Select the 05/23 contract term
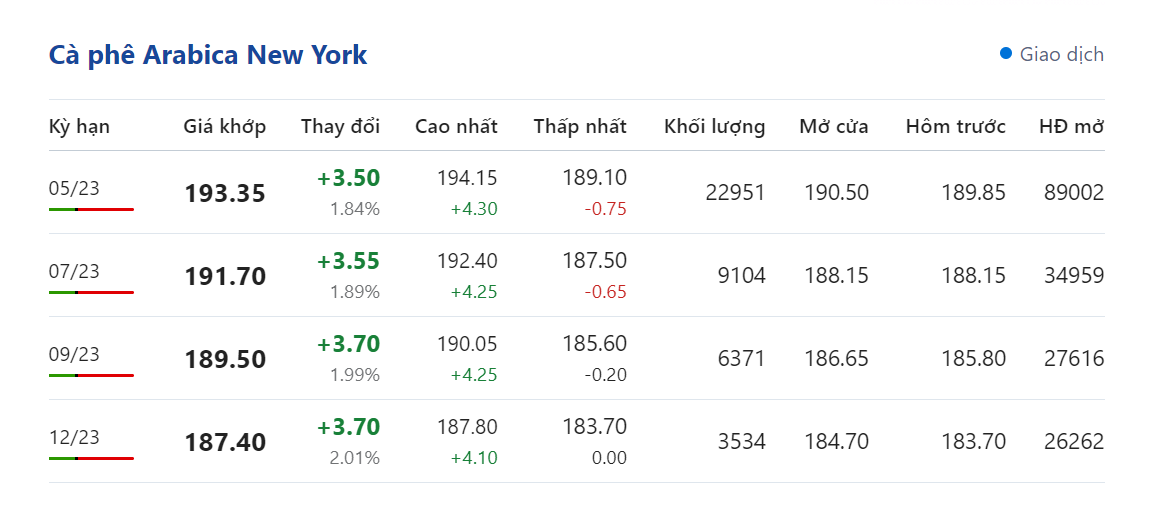 [x=74, y=188]
